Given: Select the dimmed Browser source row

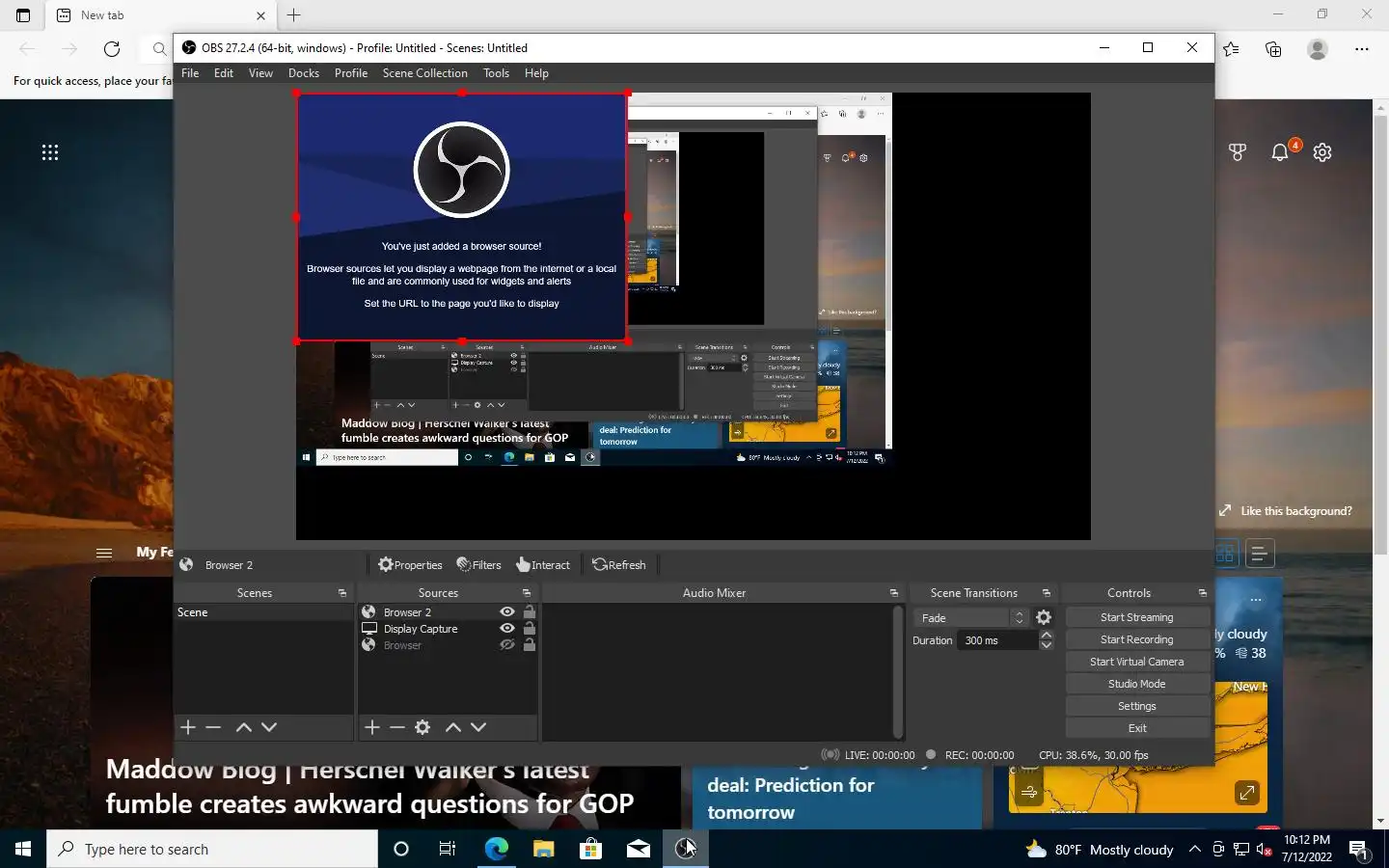Looking at the screenshot, I should [448, 645].
